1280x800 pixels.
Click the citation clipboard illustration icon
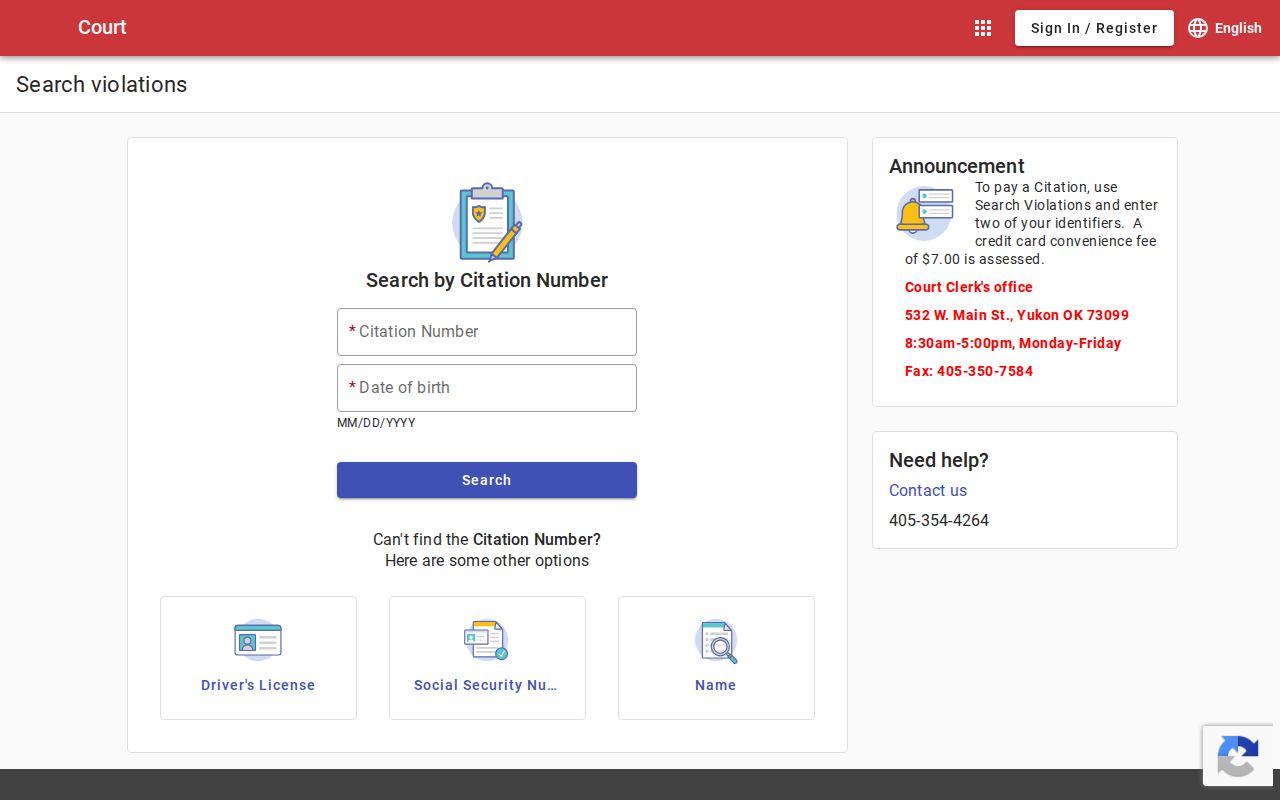point(487,222)
